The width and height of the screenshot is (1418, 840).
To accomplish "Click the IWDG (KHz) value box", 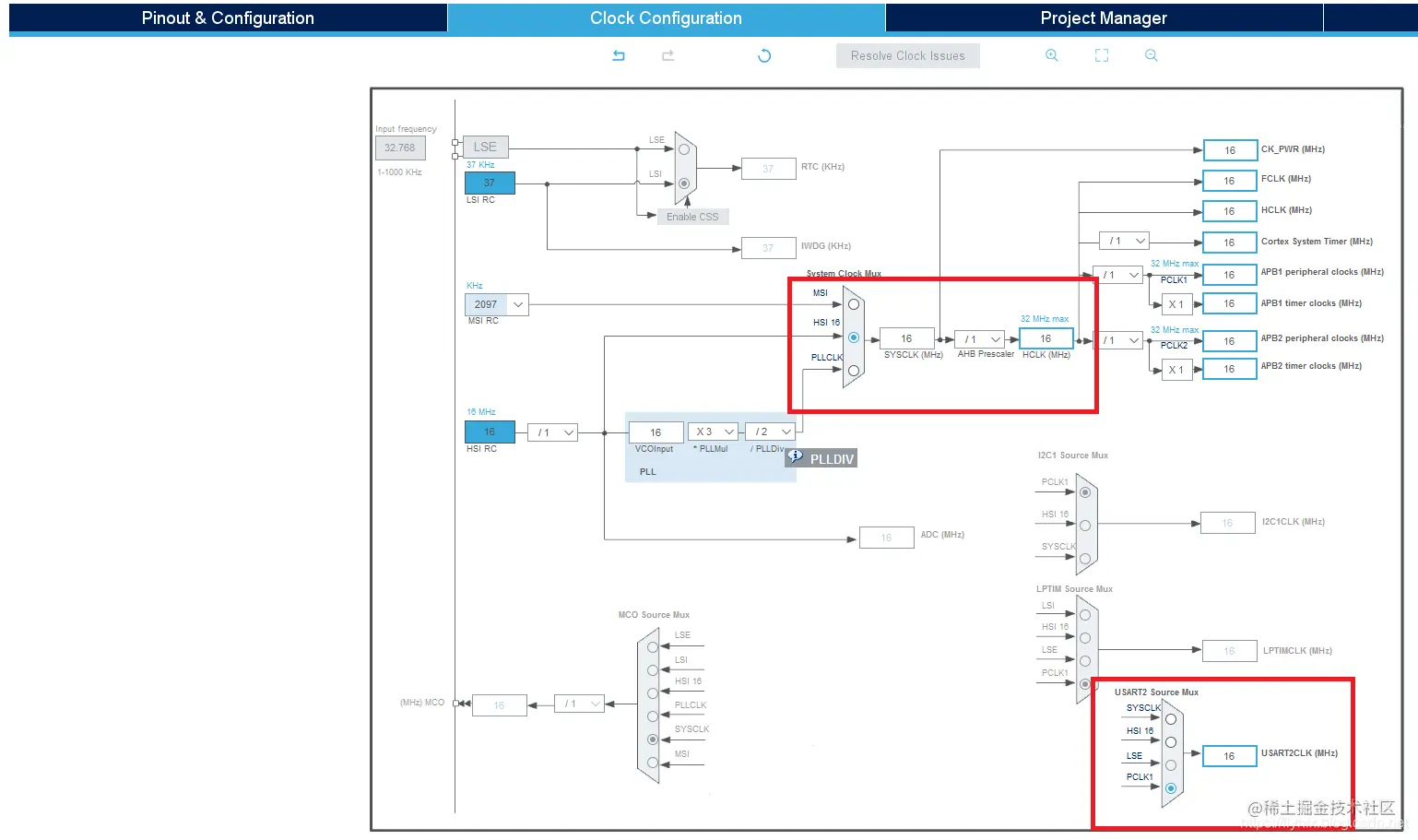I will point(768,248).
